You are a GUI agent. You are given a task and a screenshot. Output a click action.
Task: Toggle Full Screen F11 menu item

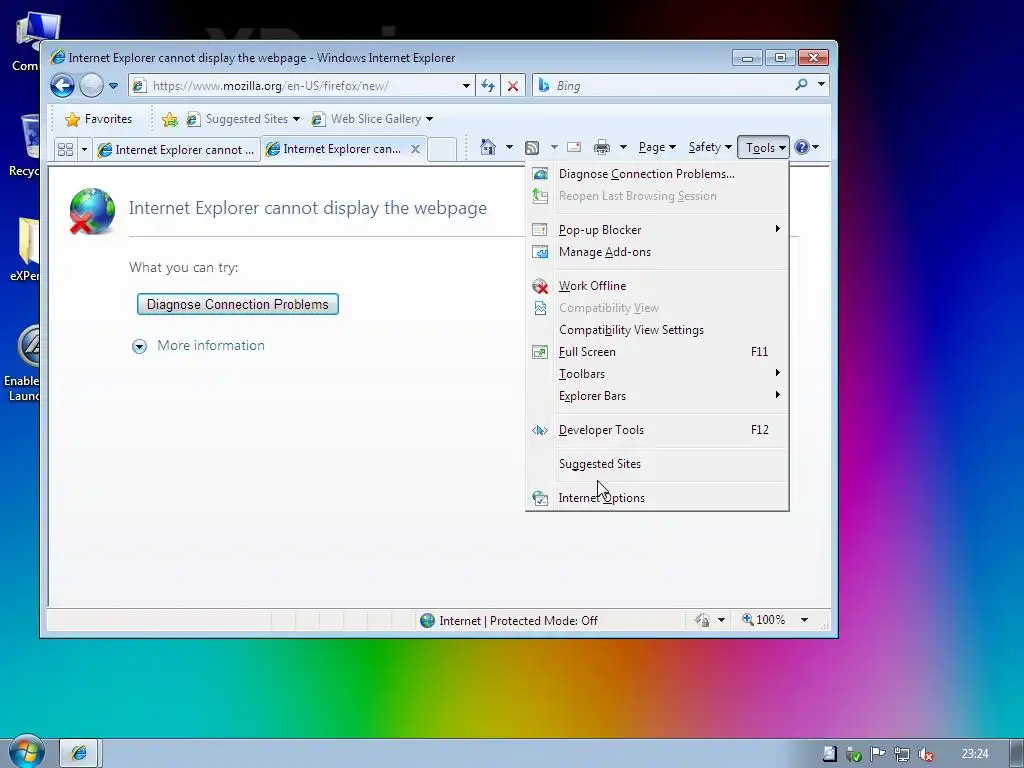(x=658, y=352)
